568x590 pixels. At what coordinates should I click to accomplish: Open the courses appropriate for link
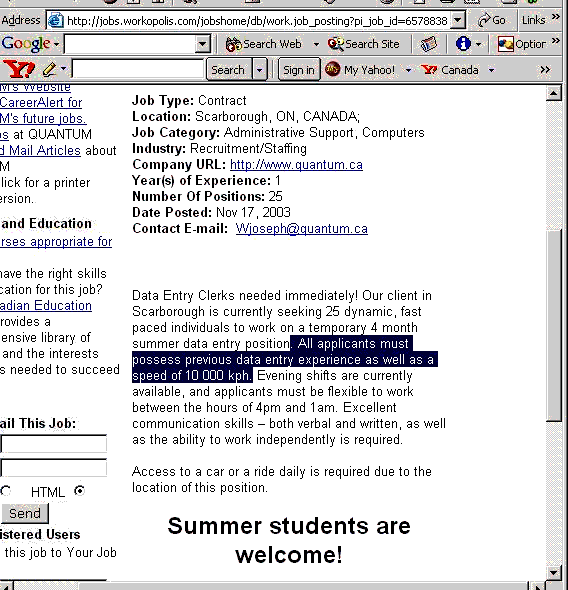click(56, 242)
